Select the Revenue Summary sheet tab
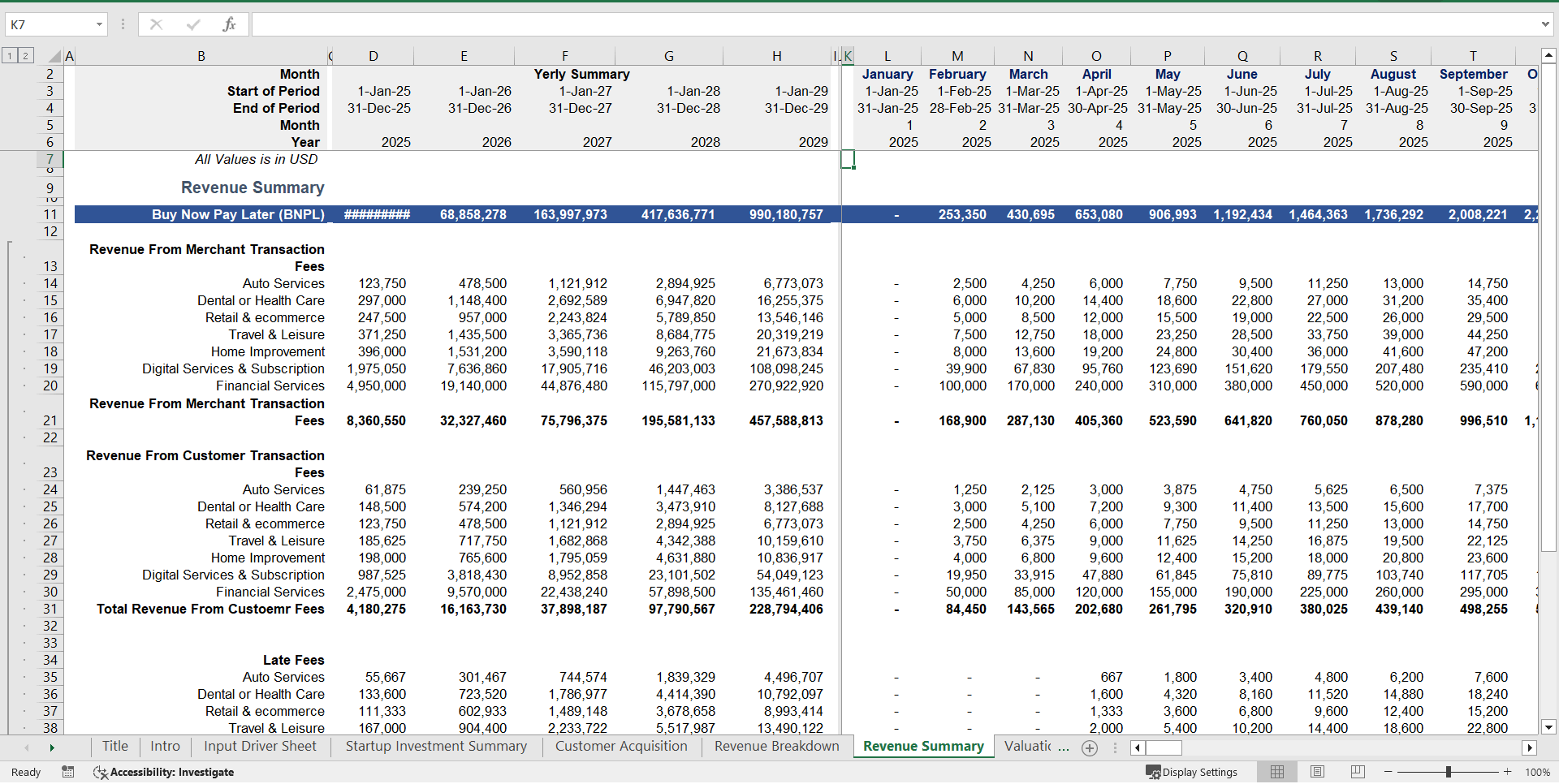The height and width of the screenshot is (784, 1559). tap(923, 747)
